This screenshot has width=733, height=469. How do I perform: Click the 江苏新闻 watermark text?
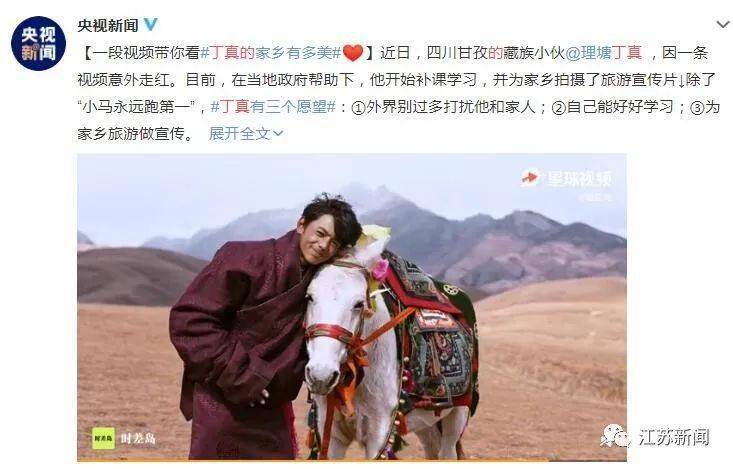(674, 437)
